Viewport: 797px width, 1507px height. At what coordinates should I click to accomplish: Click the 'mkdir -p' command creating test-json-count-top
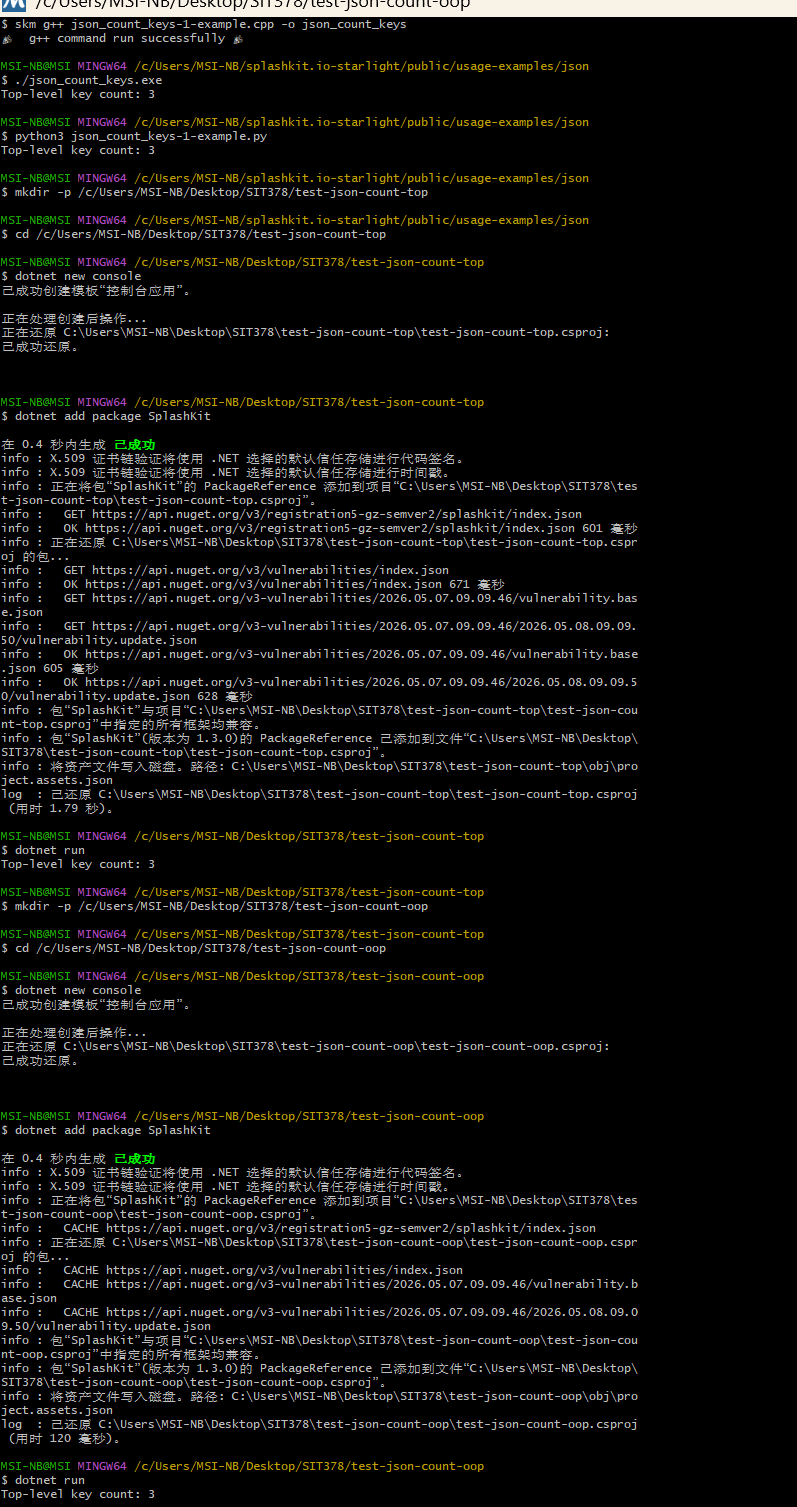(x=214, y=192)
